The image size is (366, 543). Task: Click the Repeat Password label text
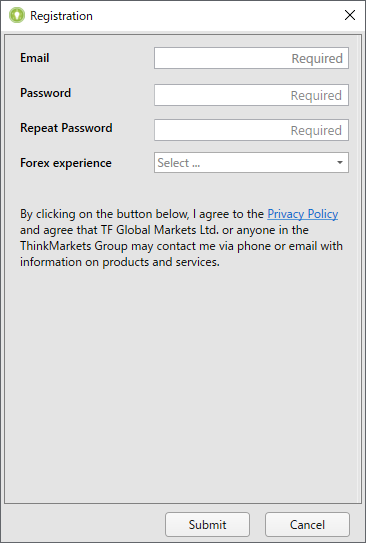(x=66, y=128)
